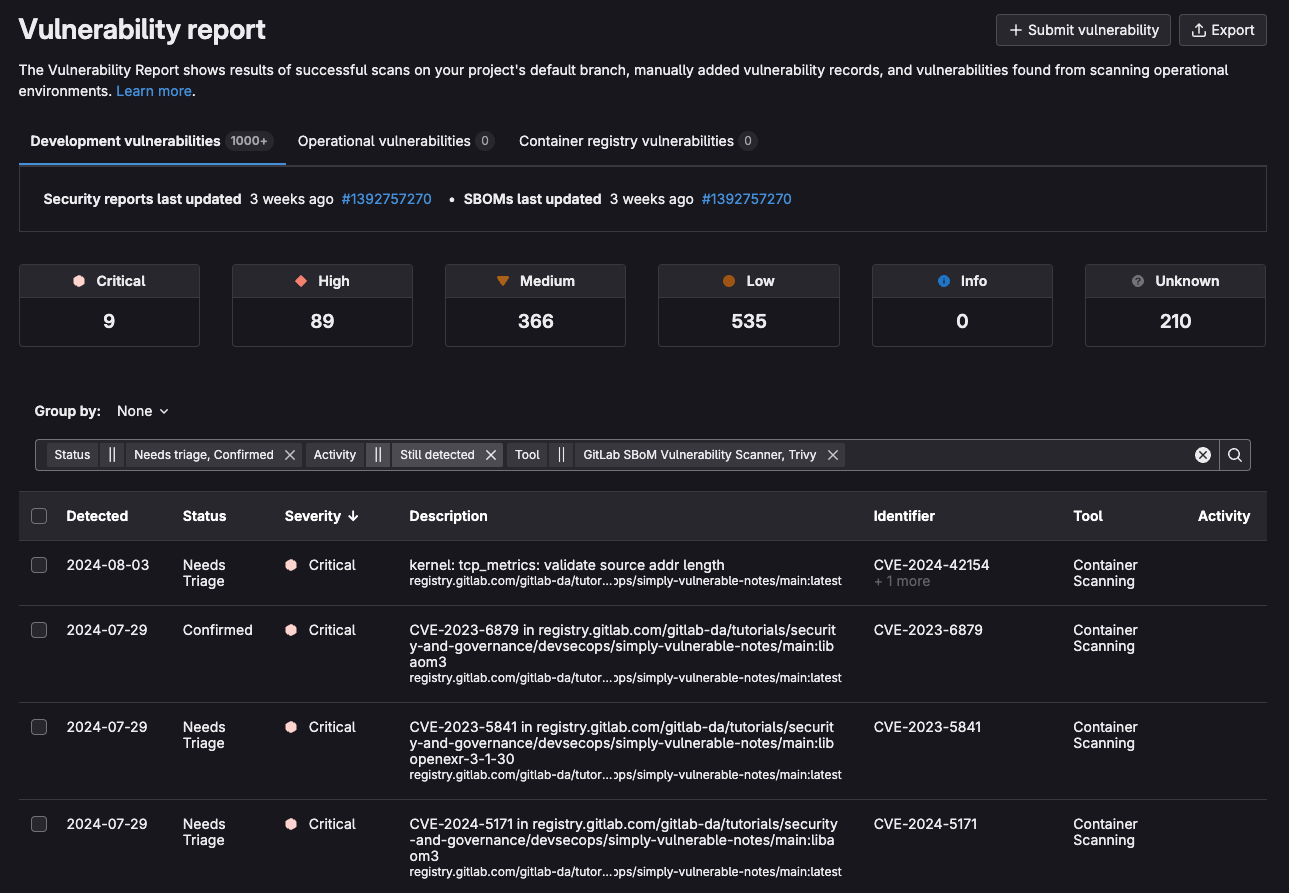Image resolution: width=1289 pixels, height=893 pixels.
Task: Click the Critical severity icon
Action: [x=78, y=281]
